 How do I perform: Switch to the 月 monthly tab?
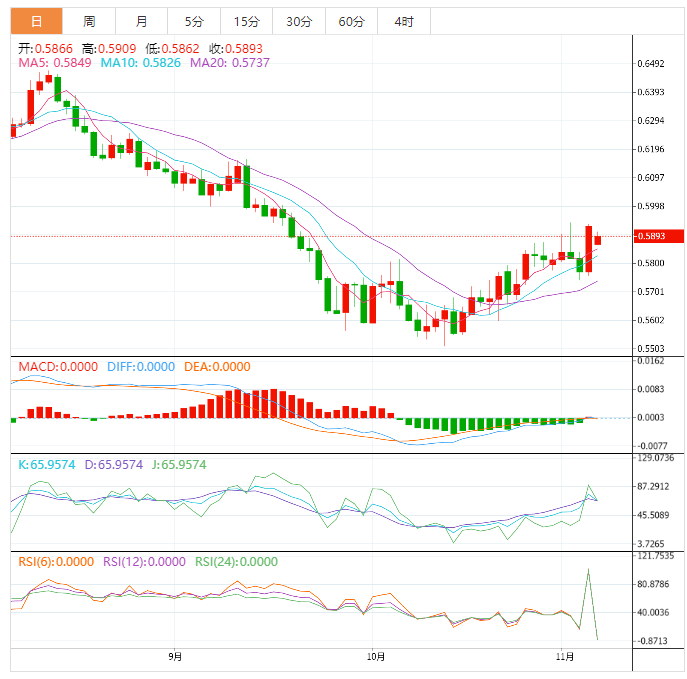pos(142,21)
